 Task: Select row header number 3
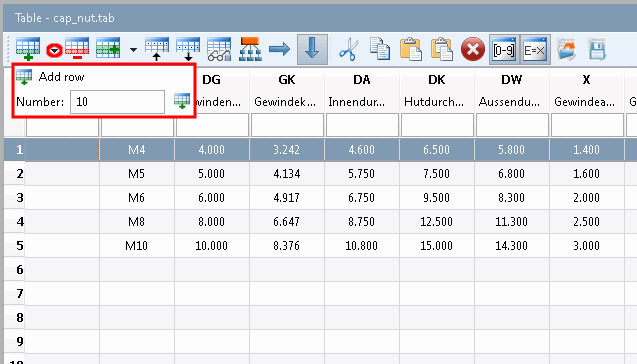click(15, 198)
